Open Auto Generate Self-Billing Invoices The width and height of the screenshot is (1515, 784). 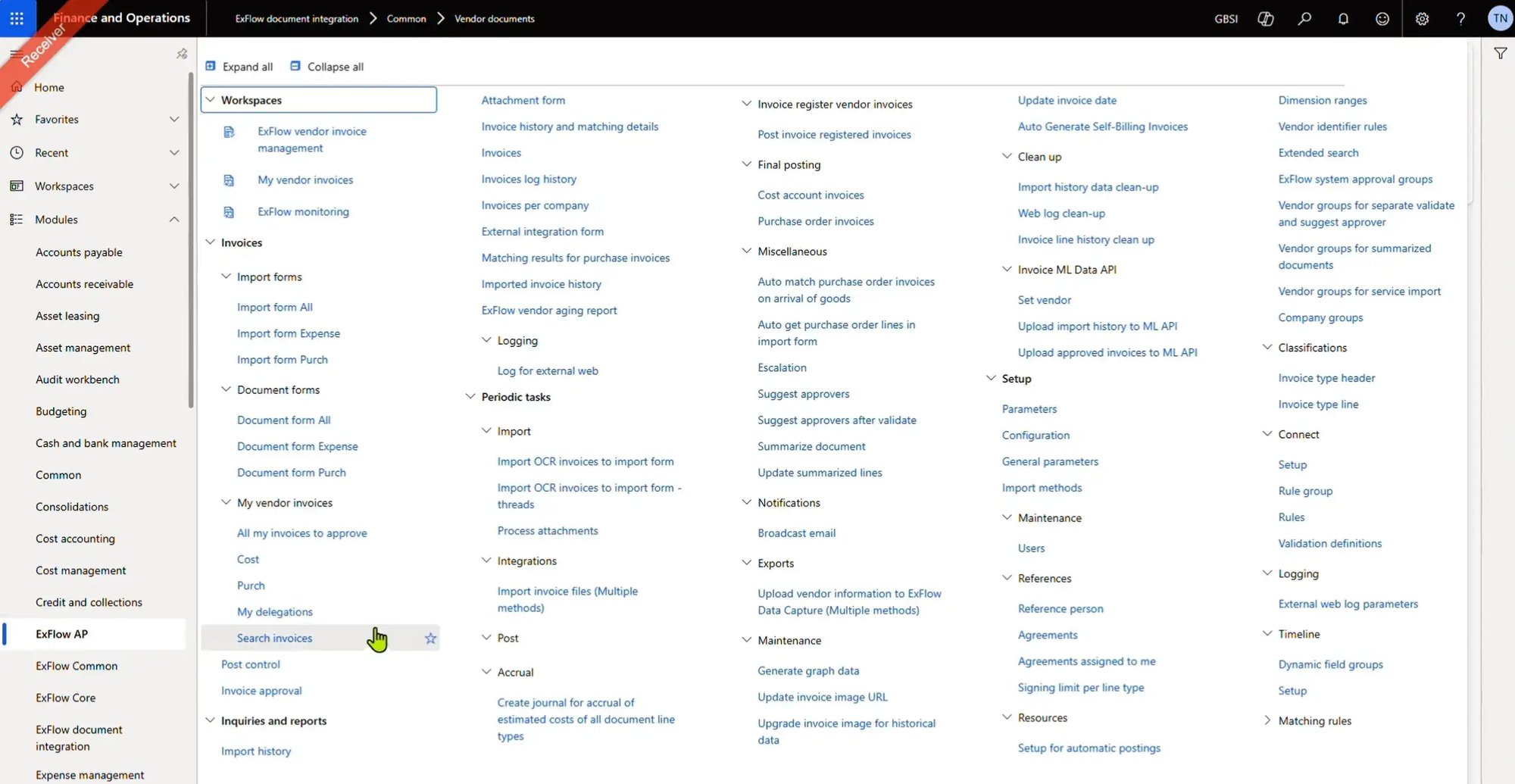[1103, 127]
